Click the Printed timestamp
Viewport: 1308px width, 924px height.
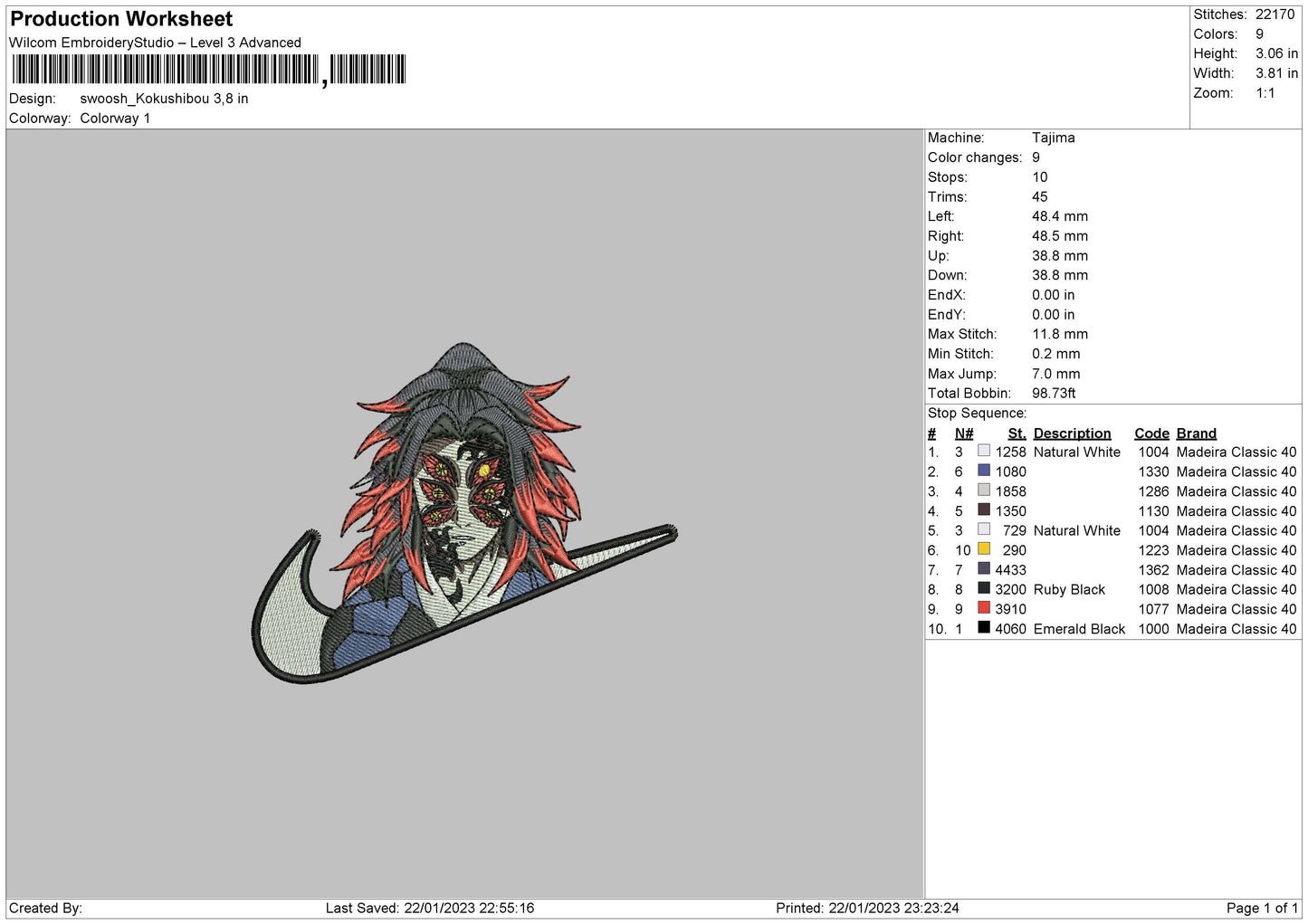[x=867, y=909]
